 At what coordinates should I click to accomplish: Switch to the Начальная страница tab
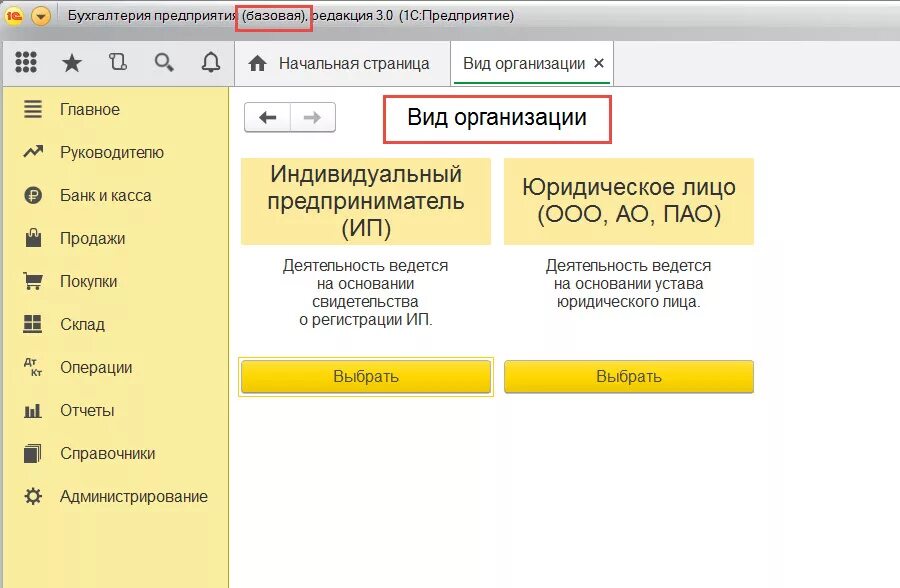tap(342, 63)
